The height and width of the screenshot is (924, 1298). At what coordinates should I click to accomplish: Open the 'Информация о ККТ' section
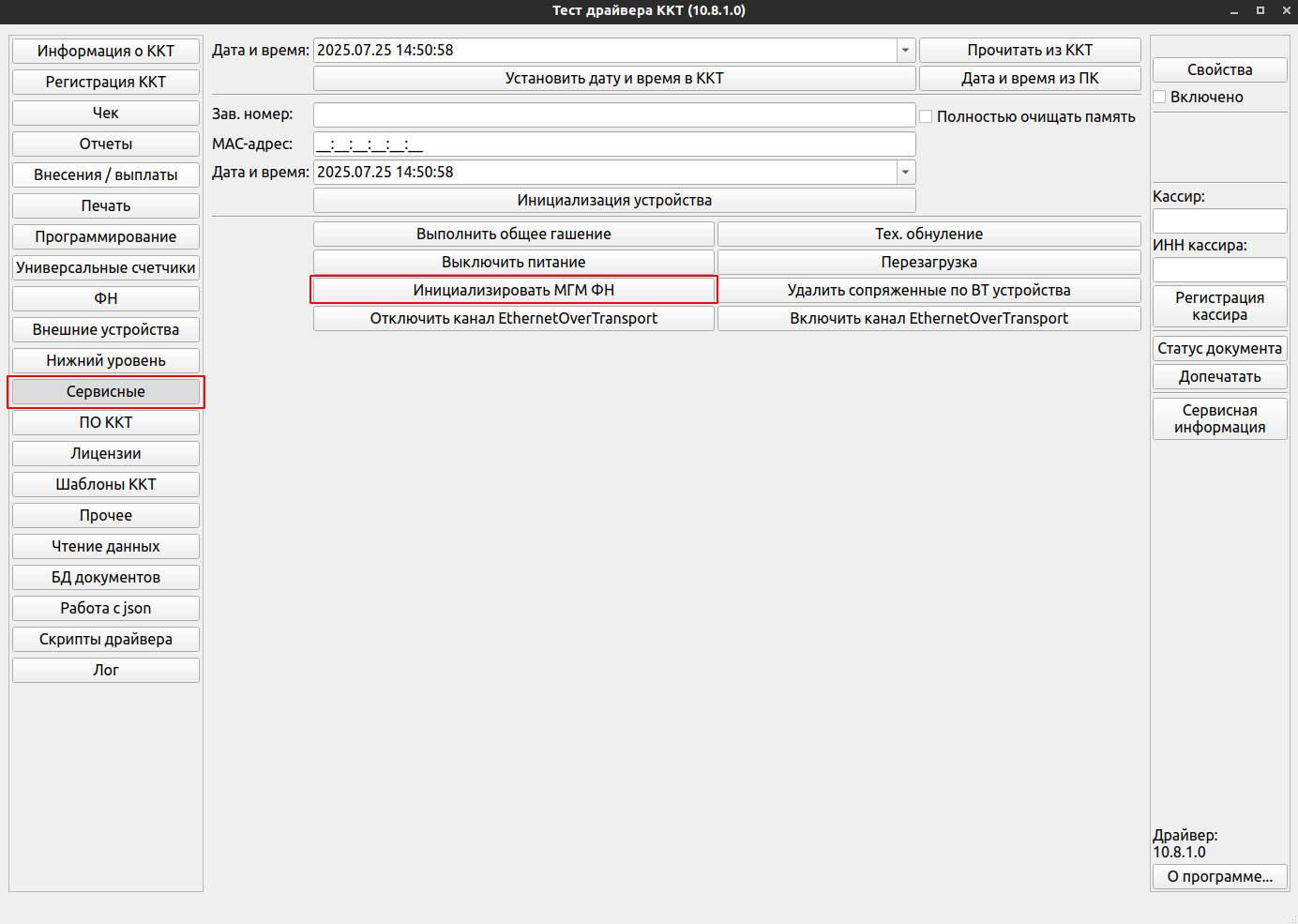pos(106,52)
